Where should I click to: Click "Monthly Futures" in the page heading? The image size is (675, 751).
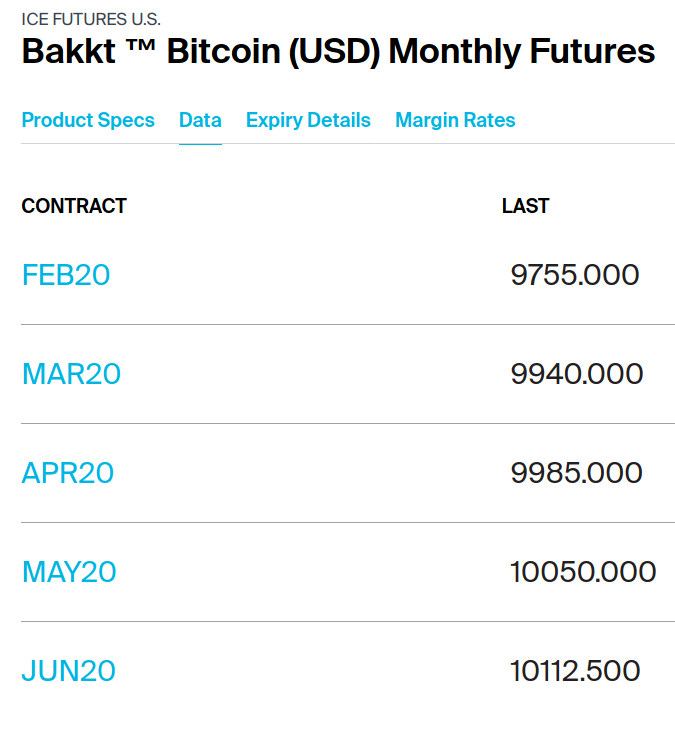pos(522,51)
